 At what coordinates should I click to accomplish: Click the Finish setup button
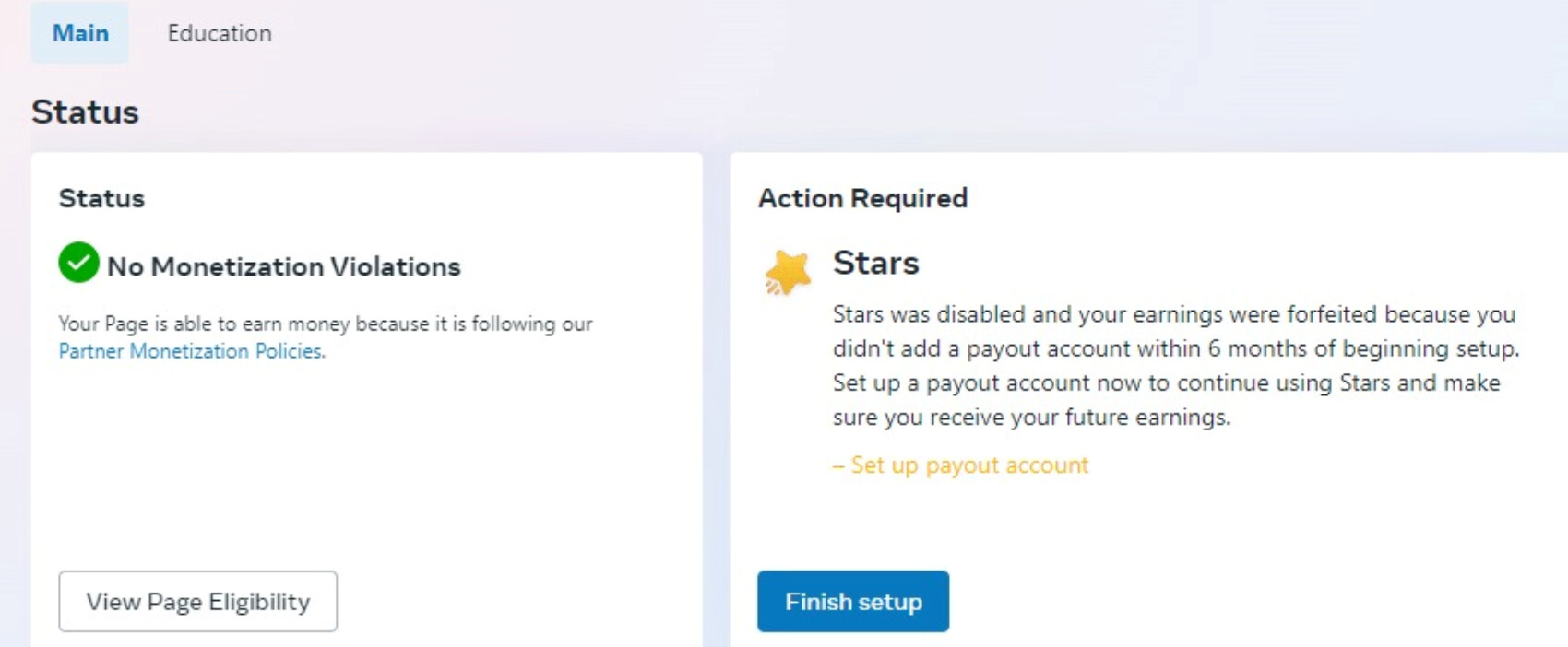[853, 602]
